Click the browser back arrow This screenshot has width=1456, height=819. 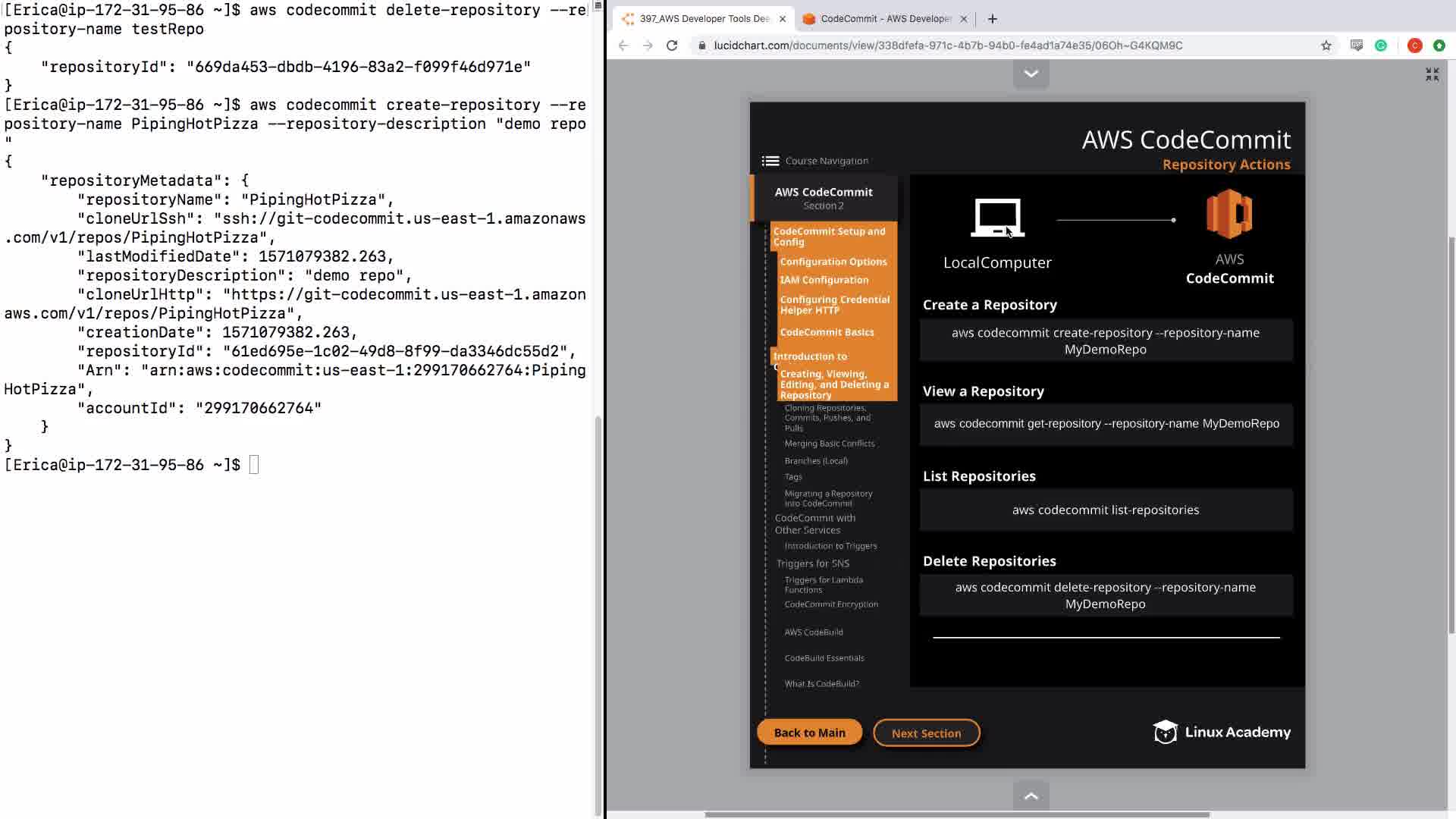(623, 45)
